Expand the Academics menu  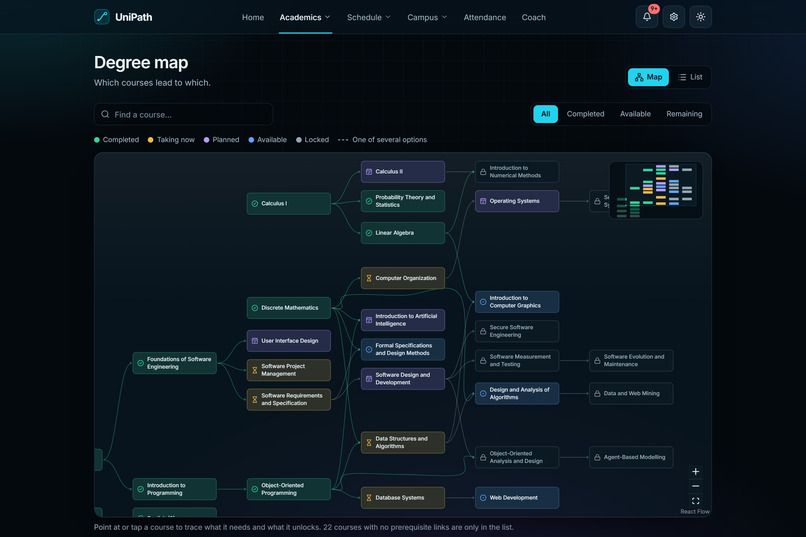[305, 17]
